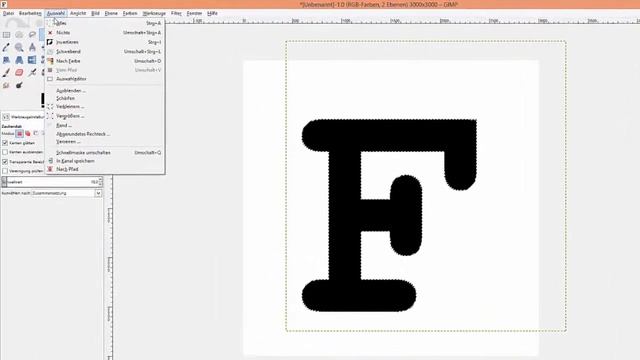The image size is (640, 360).
Task: Toggle the Kanten glätten checkbox
Action: pyautogui.click(x=5, y=143)
